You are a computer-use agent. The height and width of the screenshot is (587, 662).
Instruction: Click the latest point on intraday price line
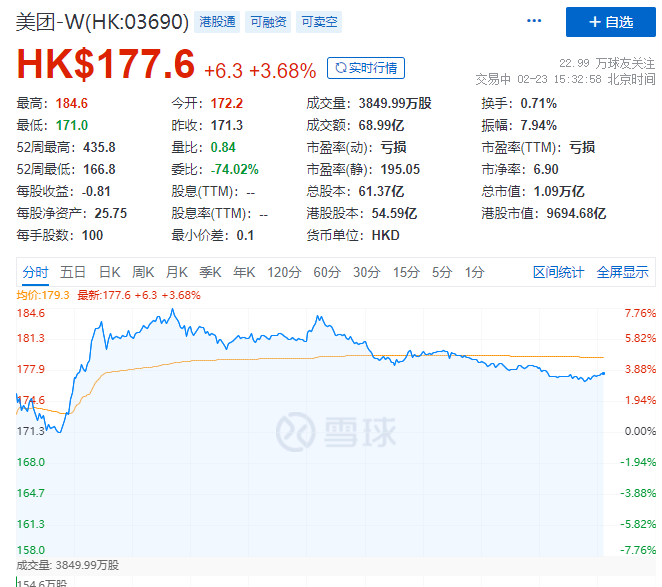click(603, 373)
